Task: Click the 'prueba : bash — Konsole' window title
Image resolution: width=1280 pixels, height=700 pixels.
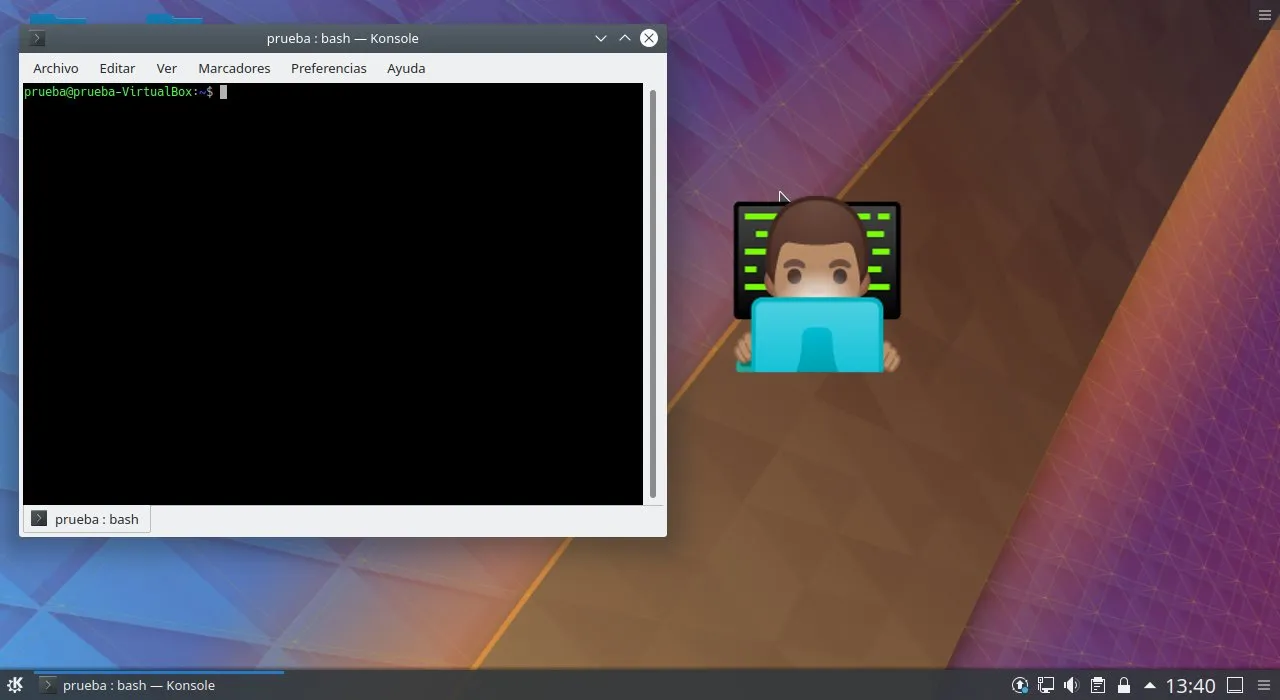Action: click(342, 38)
